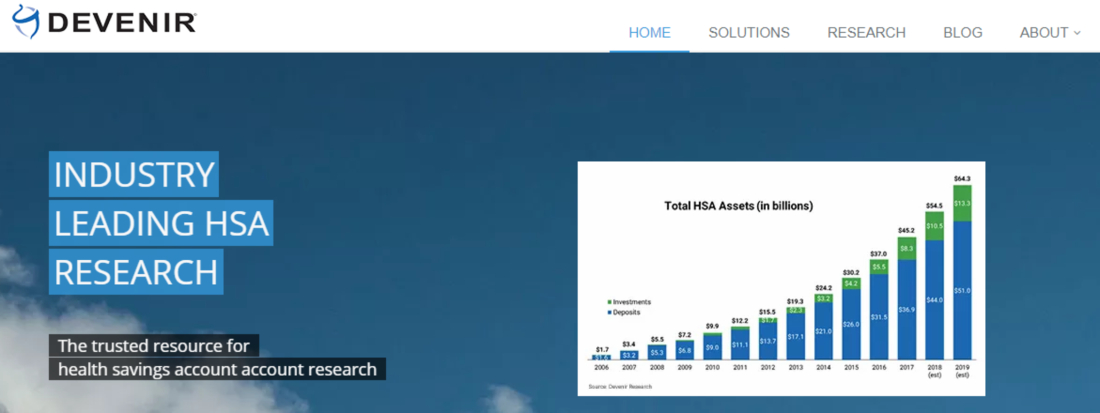Click 'health savings account account research' text

click(x=217, y=370)
